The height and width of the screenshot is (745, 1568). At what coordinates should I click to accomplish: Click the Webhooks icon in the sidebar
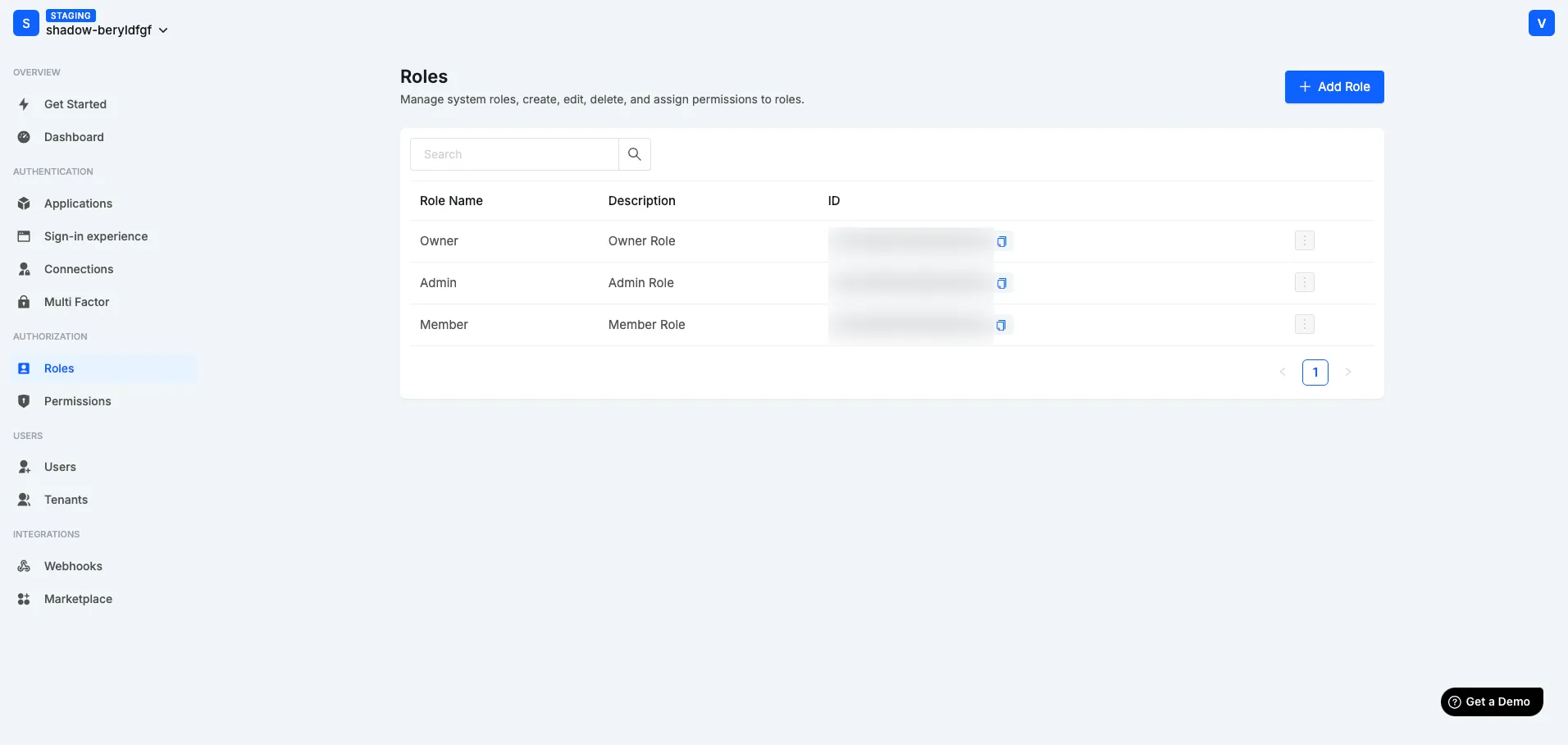tap(24, 566)
